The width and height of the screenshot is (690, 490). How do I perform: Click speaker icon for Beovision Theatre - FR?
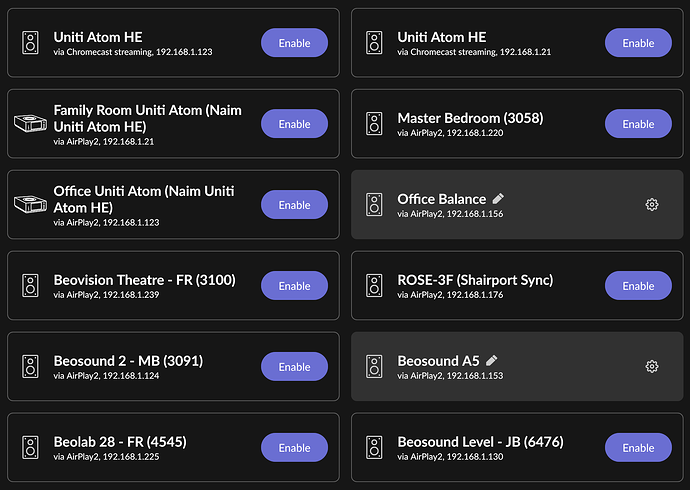30,286
